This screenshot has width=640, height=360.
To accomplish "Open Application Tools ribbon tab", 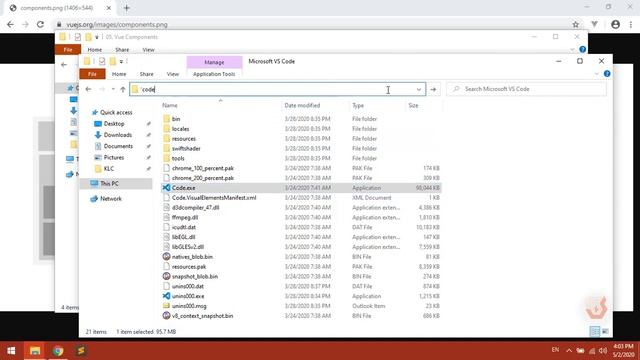I will pos(214,74).
